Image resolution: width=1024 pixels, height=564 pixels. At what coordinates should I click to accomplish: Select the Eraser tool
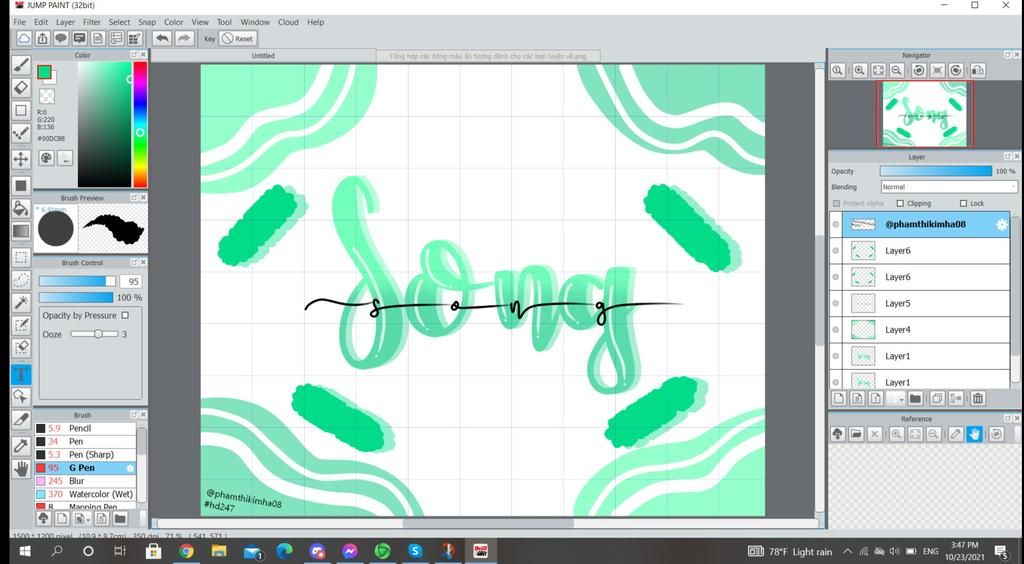tap(21, 87)
